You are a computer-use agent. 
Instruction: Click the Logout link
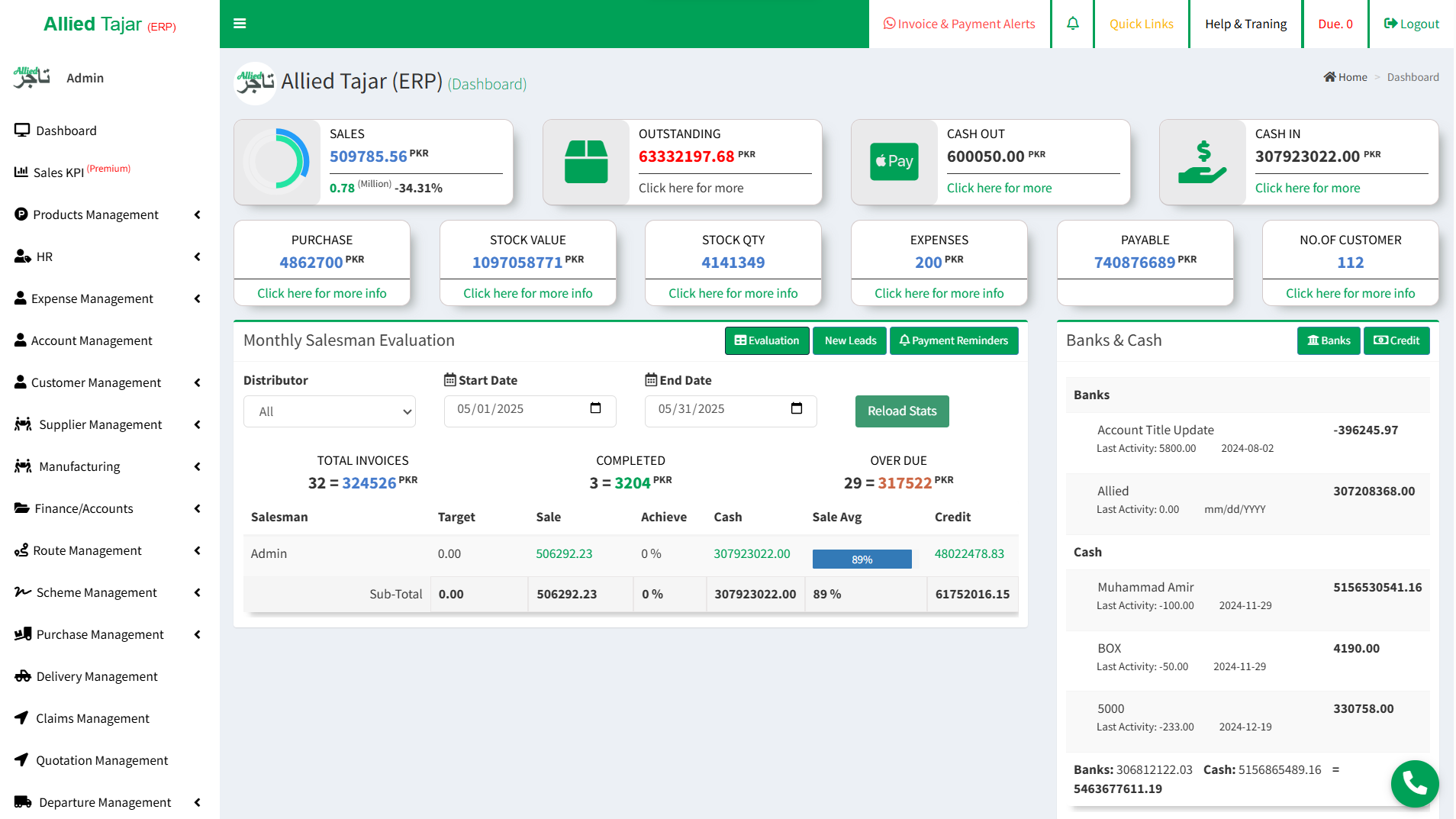point(1411,24)
